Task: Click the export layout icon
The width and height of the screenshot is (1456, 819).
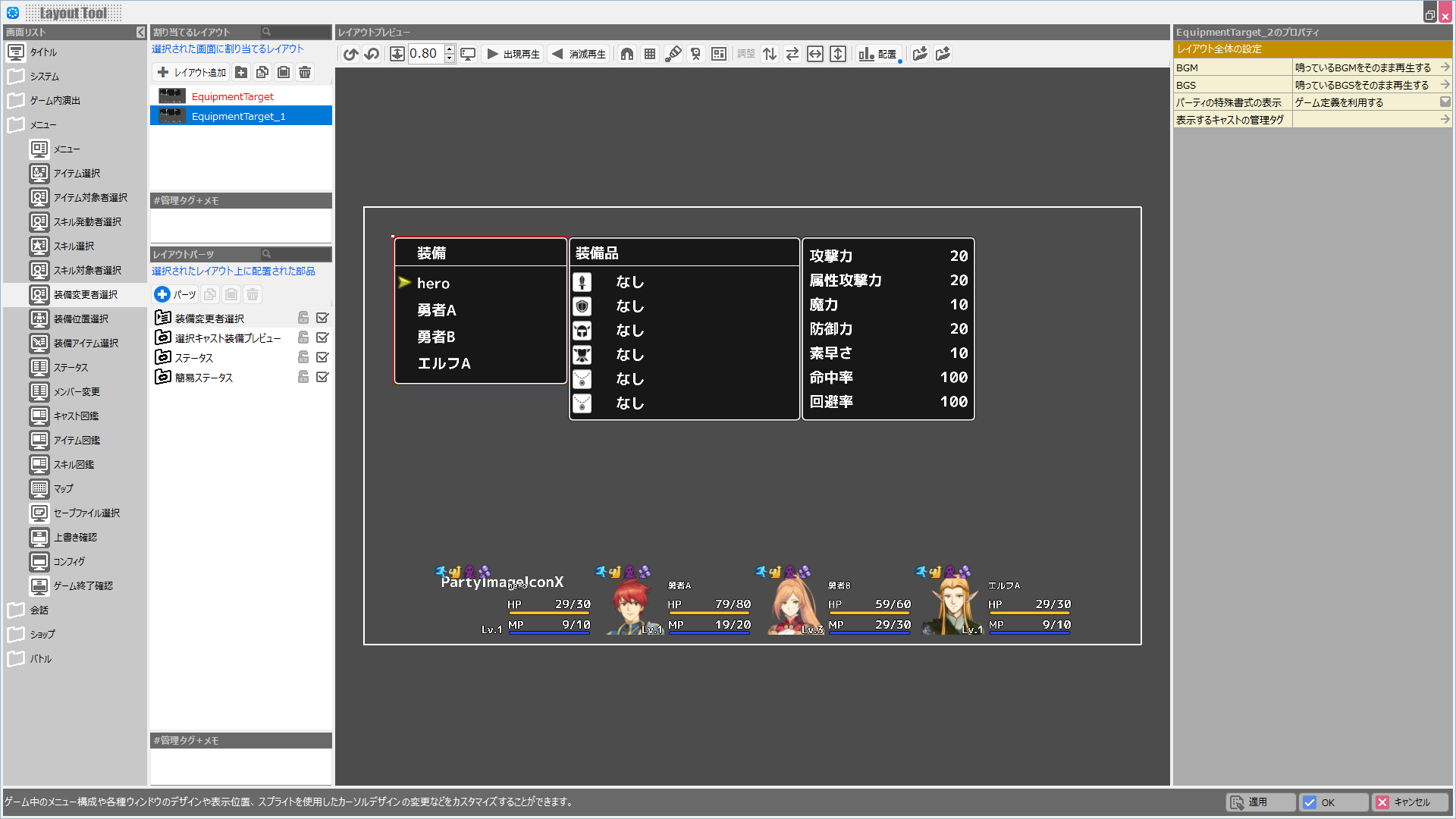Action: tap(943, 54)
